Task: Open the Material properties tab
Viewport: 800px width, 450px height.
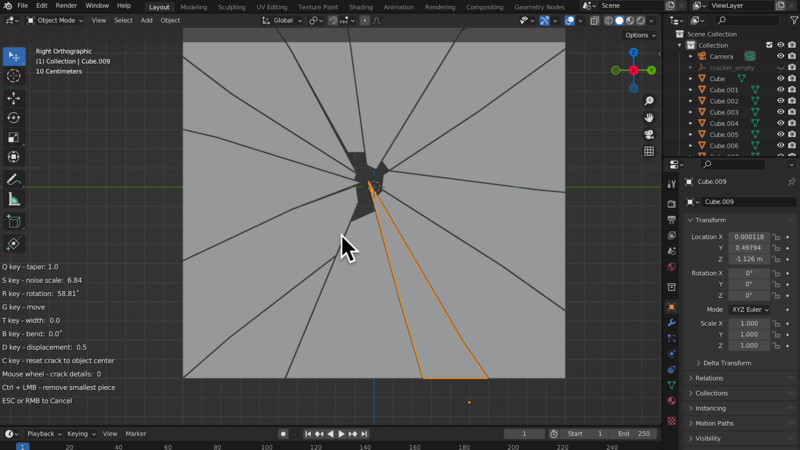Action: pos(671,401)
